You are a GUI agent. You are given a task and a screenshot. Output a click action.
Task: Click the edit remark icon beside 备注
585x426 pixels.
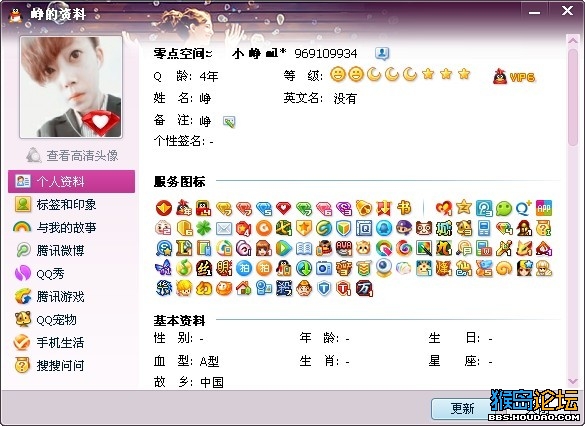pos(229,121)
